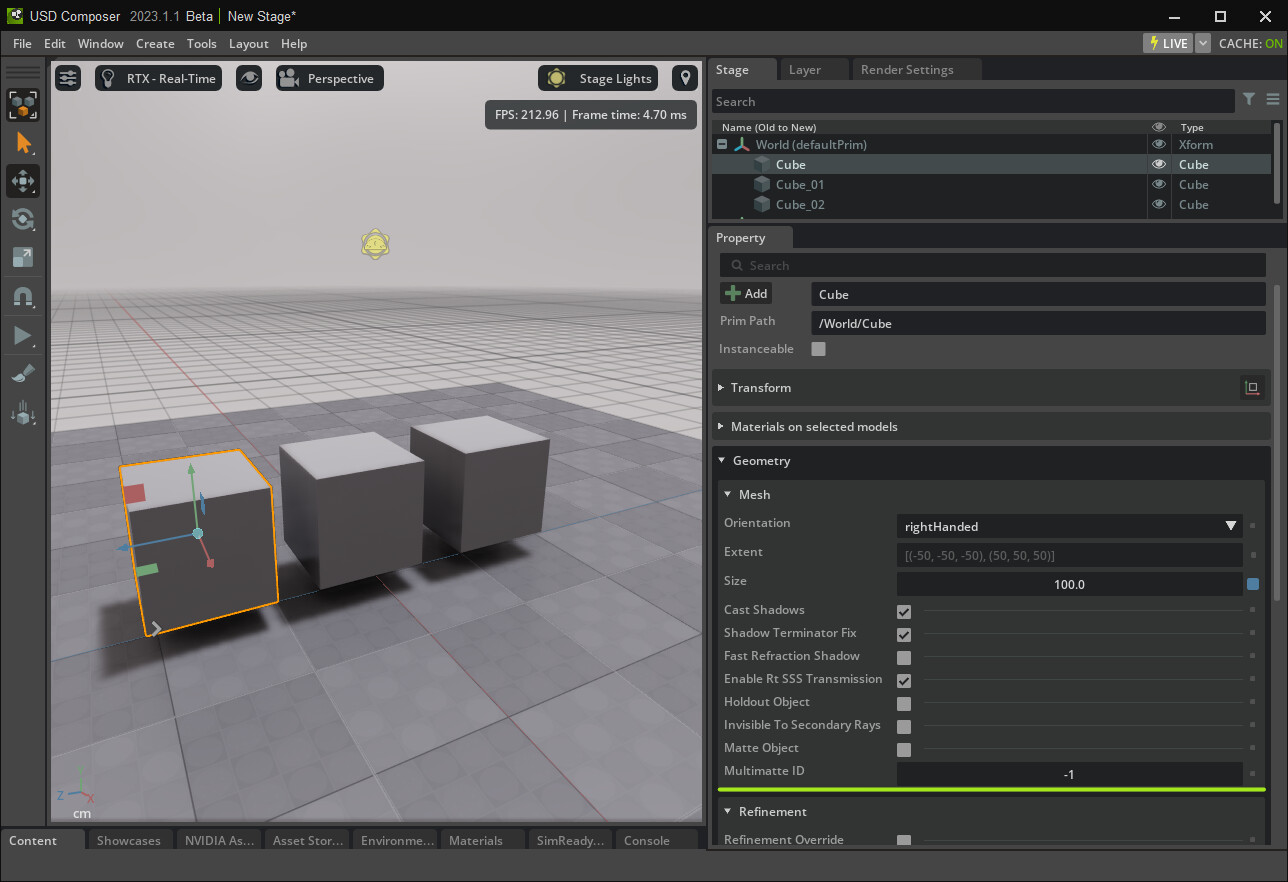The height and width of the screenshot is (882, 1288).
Task: Collapse the Refinement section
Action: (728, 812)
